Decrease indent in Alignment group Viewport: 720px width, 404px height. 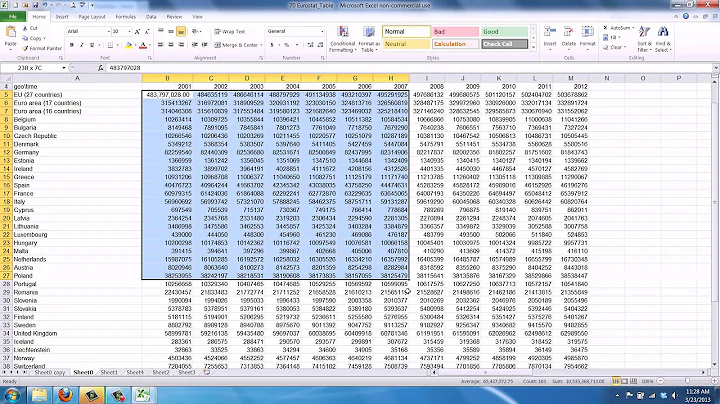pyautogui.click(x=195, y=45)
